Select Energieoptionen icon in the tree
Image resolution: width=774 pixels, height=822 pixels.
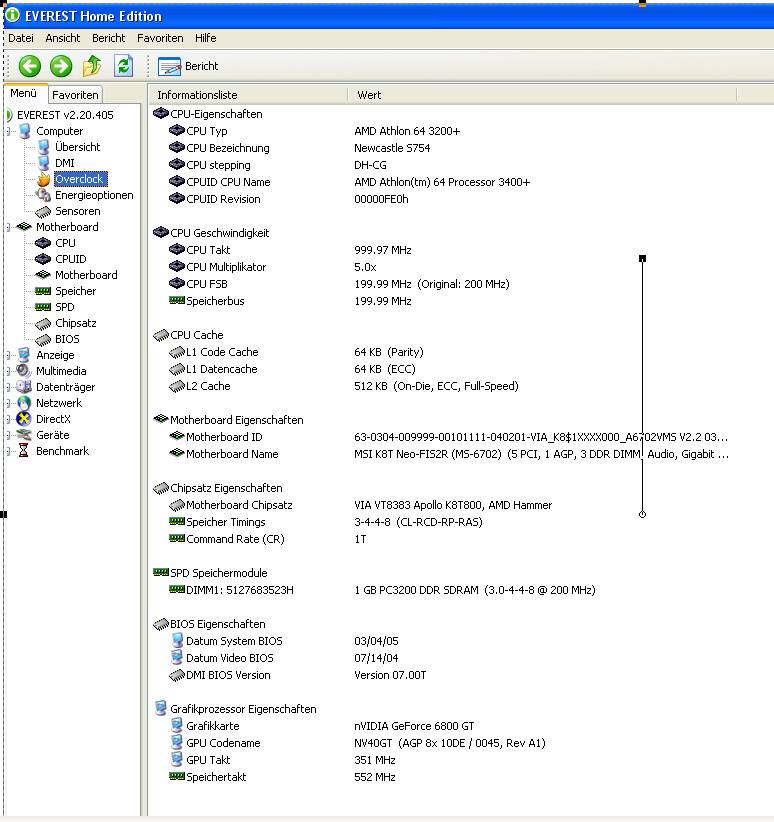pyautogui.click(x=44, y=195)
